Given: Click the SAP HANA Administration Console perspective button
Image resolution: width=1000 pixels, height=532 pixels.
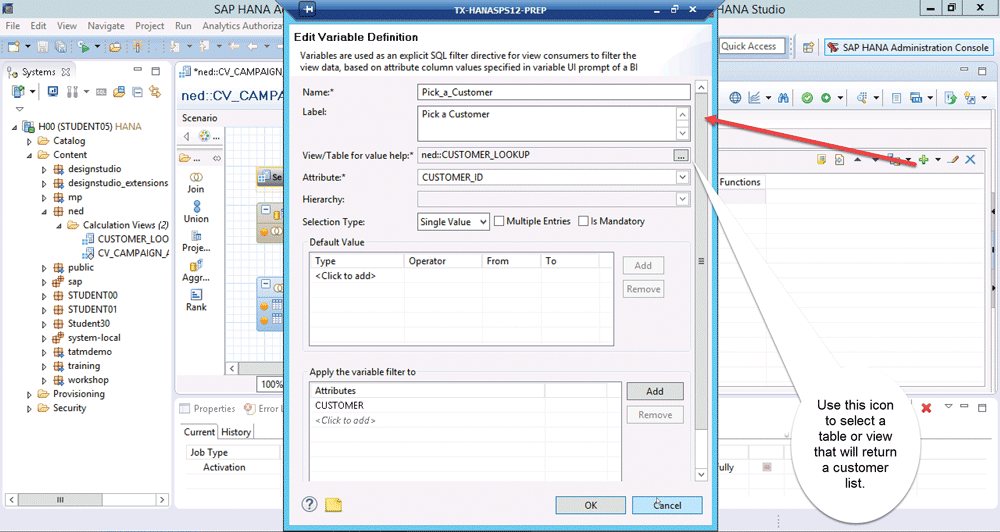Looking at the screenshot, I should 909,47.
